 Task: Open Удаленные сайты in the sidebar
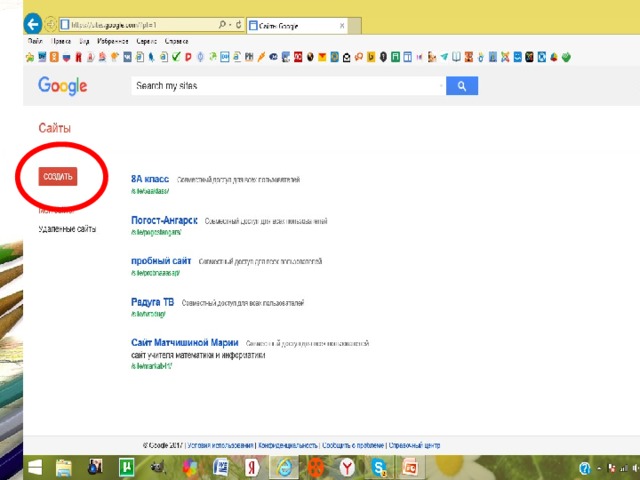pos(67,229)
